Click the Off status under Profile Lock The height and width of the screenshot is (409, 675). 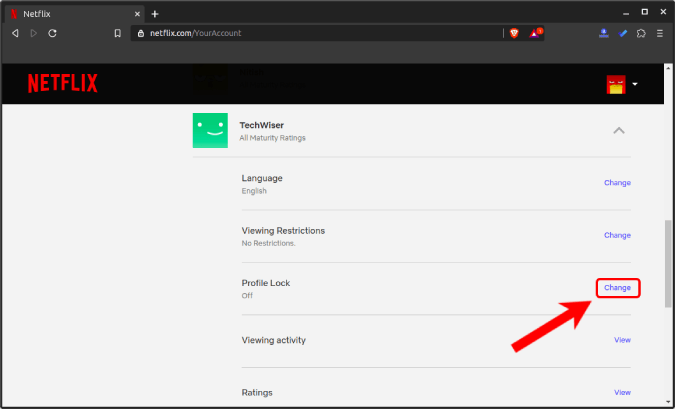[247, 296]
